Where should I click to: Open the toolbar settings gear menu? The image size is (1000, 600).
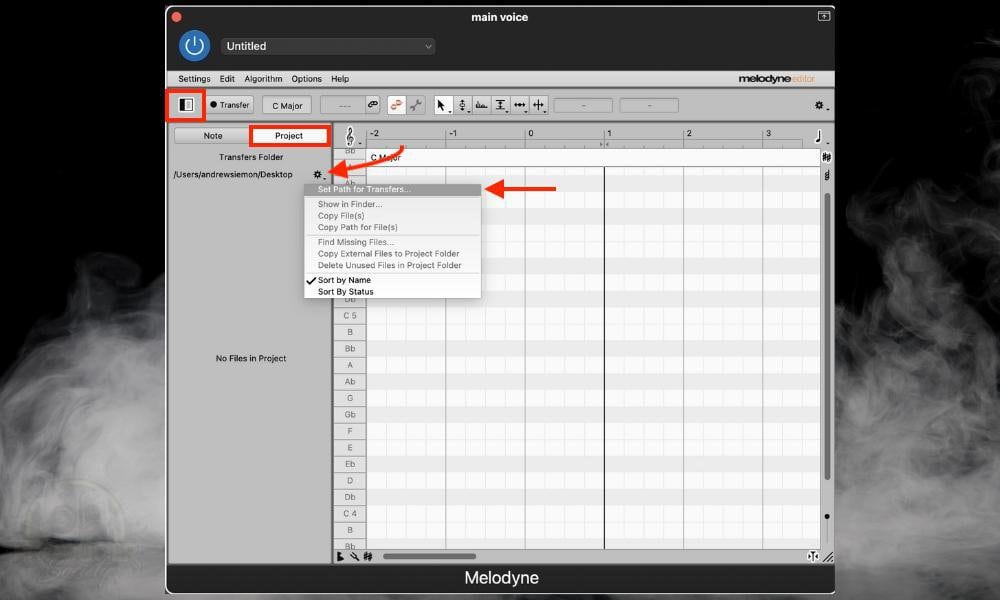point(820,105)
